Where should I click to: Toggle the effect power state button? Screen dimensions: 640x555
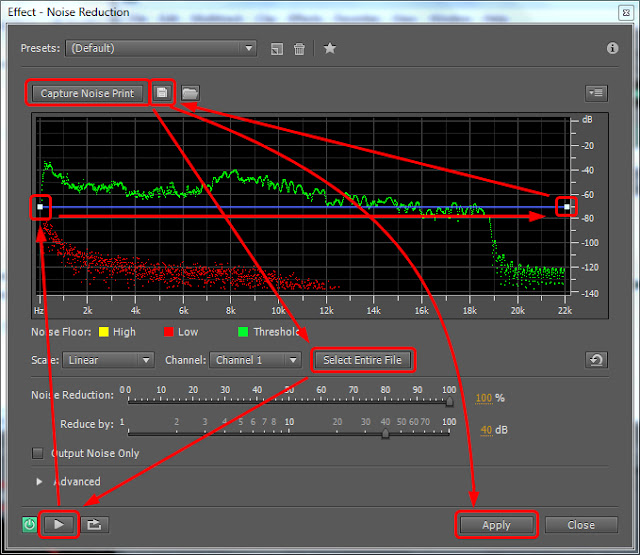pos(29,524)
